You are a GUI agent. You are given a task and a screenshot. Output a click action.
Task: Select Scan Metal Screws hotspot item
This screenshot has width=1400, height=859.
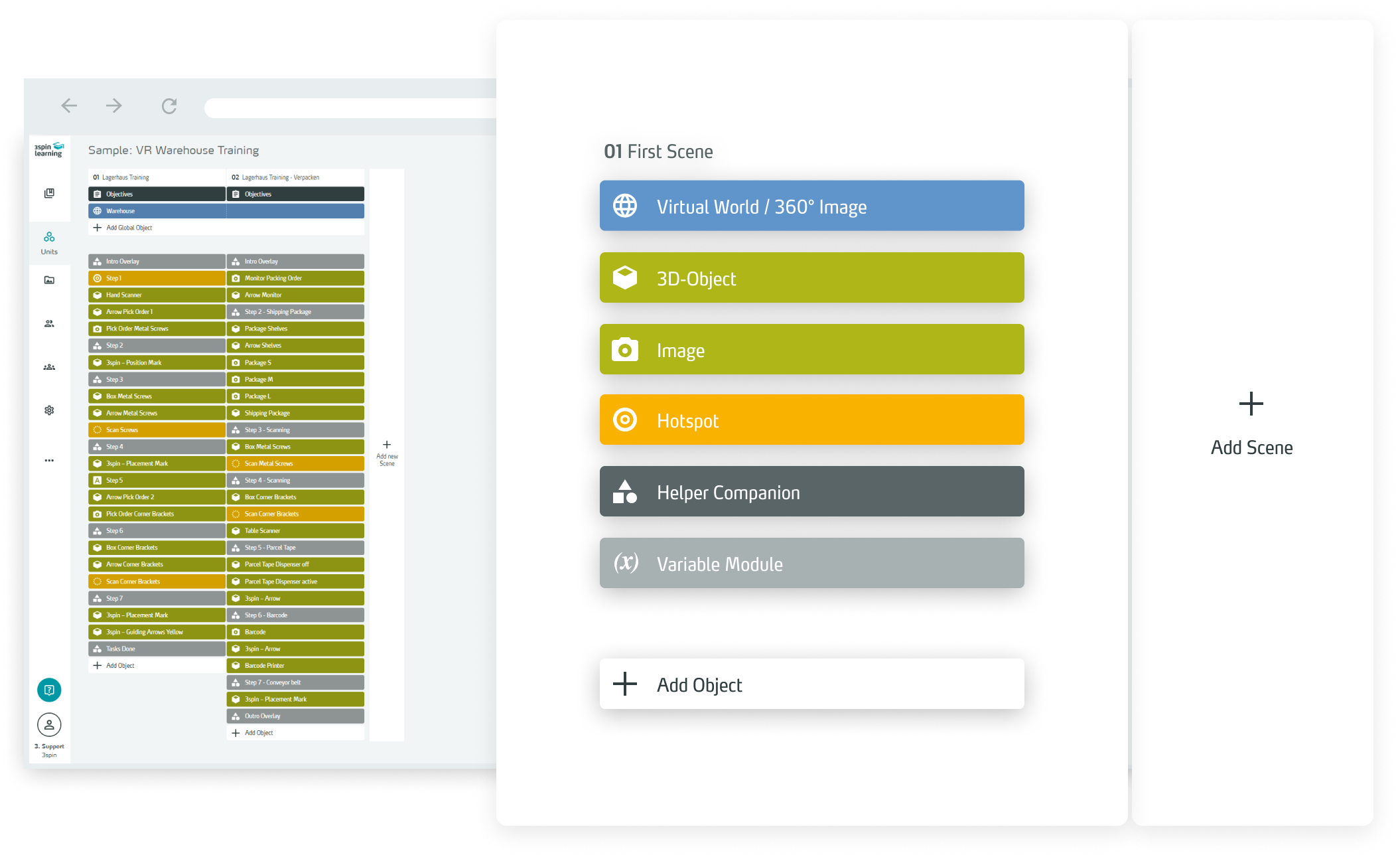coord(295,463)
